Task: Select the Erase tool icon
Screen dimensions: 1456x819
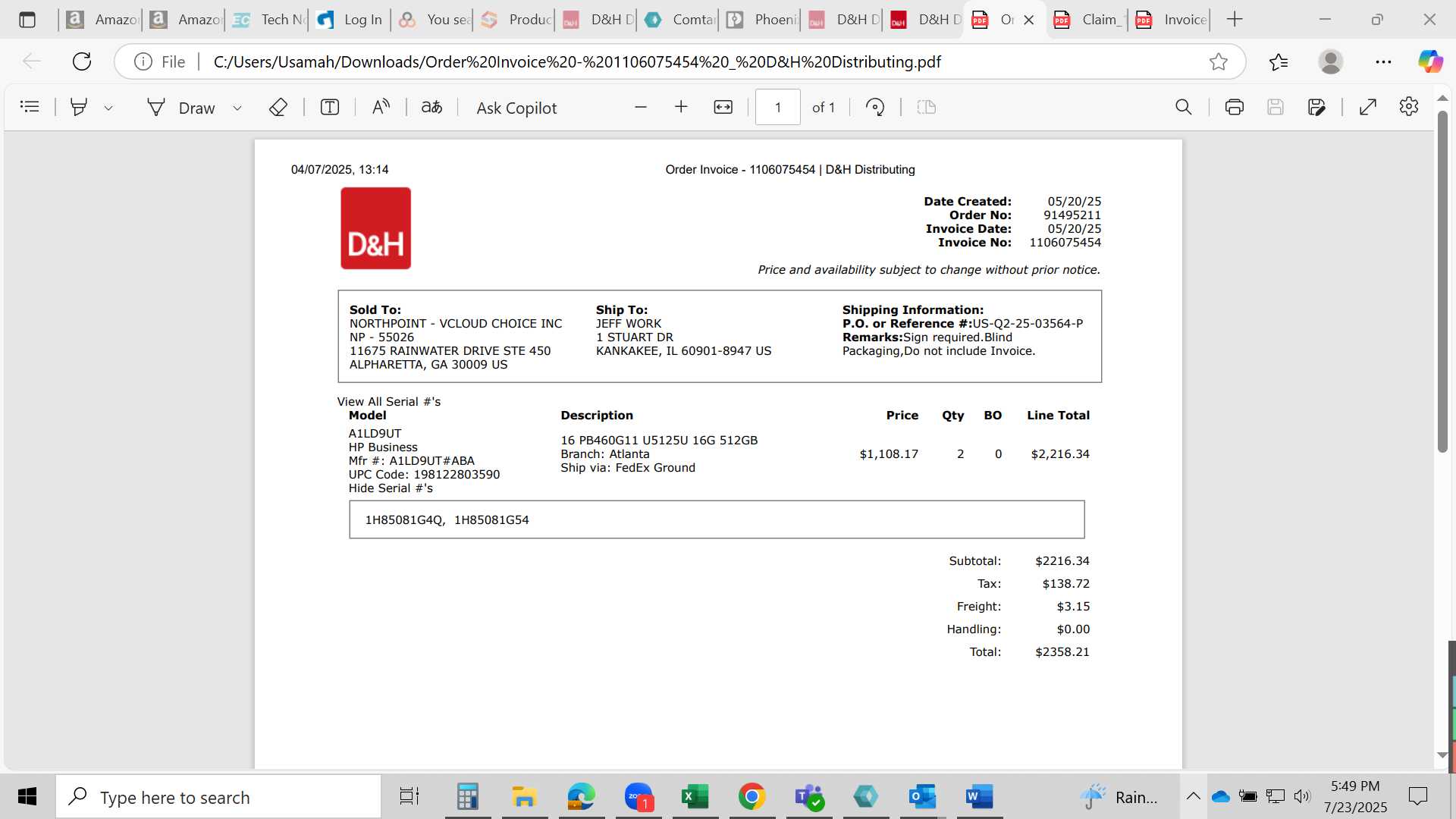Action: coord(278,107)
